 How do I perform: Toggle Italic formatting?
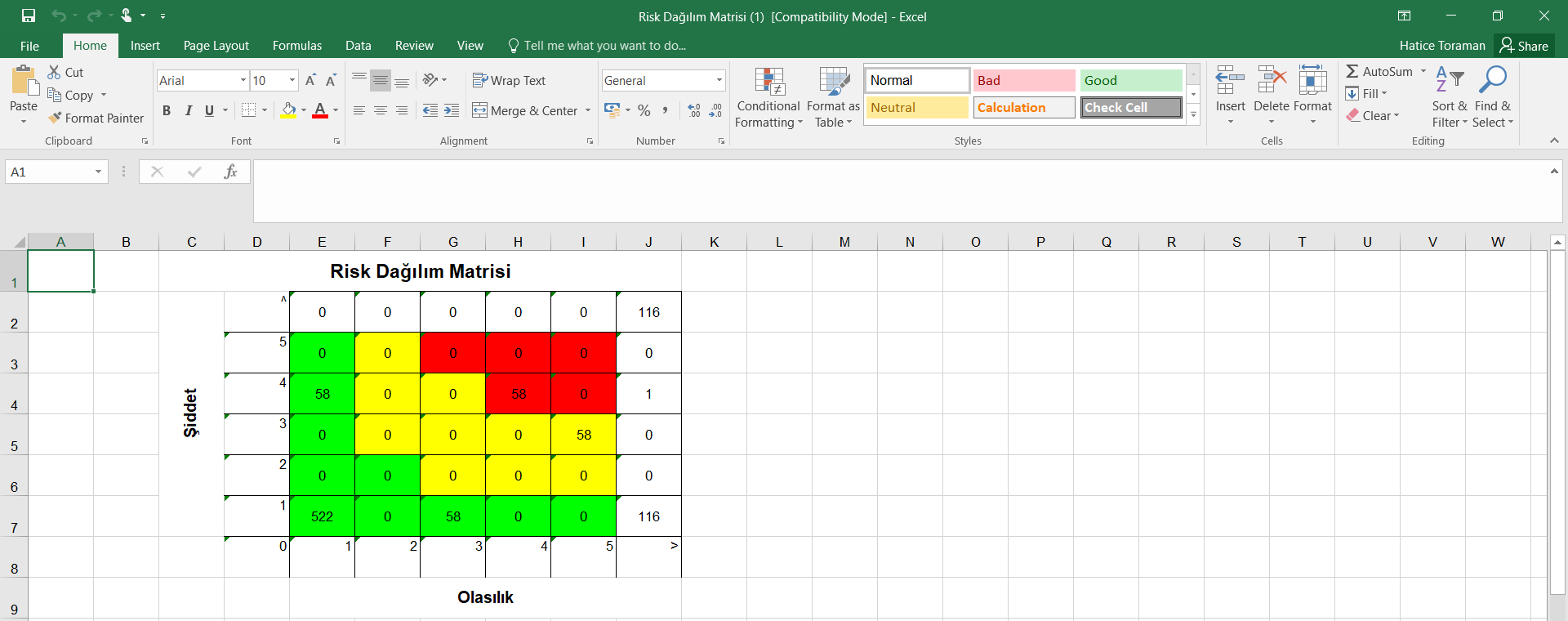coord(189,110)
